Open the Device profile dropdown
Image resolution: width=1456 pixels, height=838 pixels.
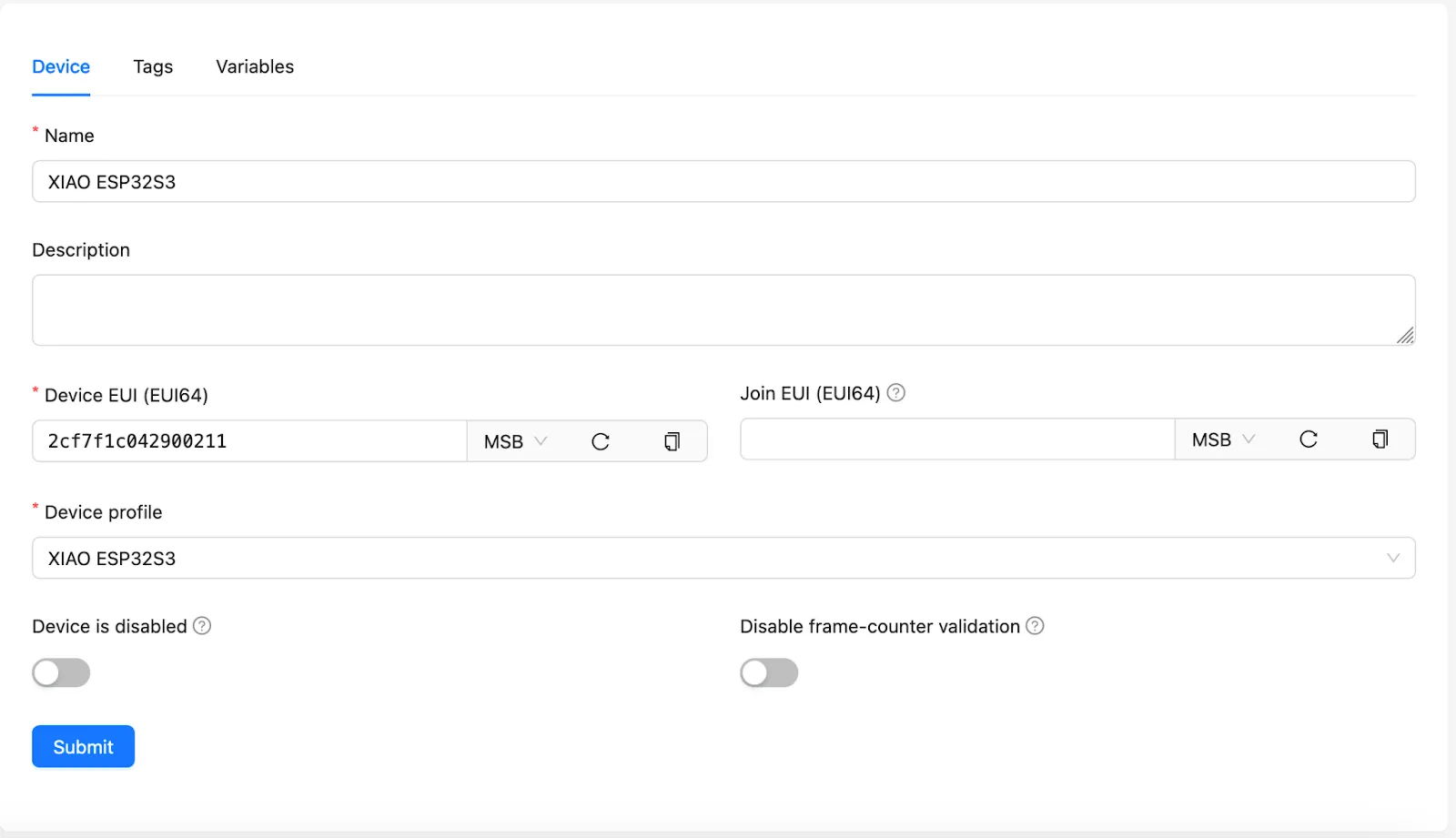pyautogui.click(x=723, y=558)
